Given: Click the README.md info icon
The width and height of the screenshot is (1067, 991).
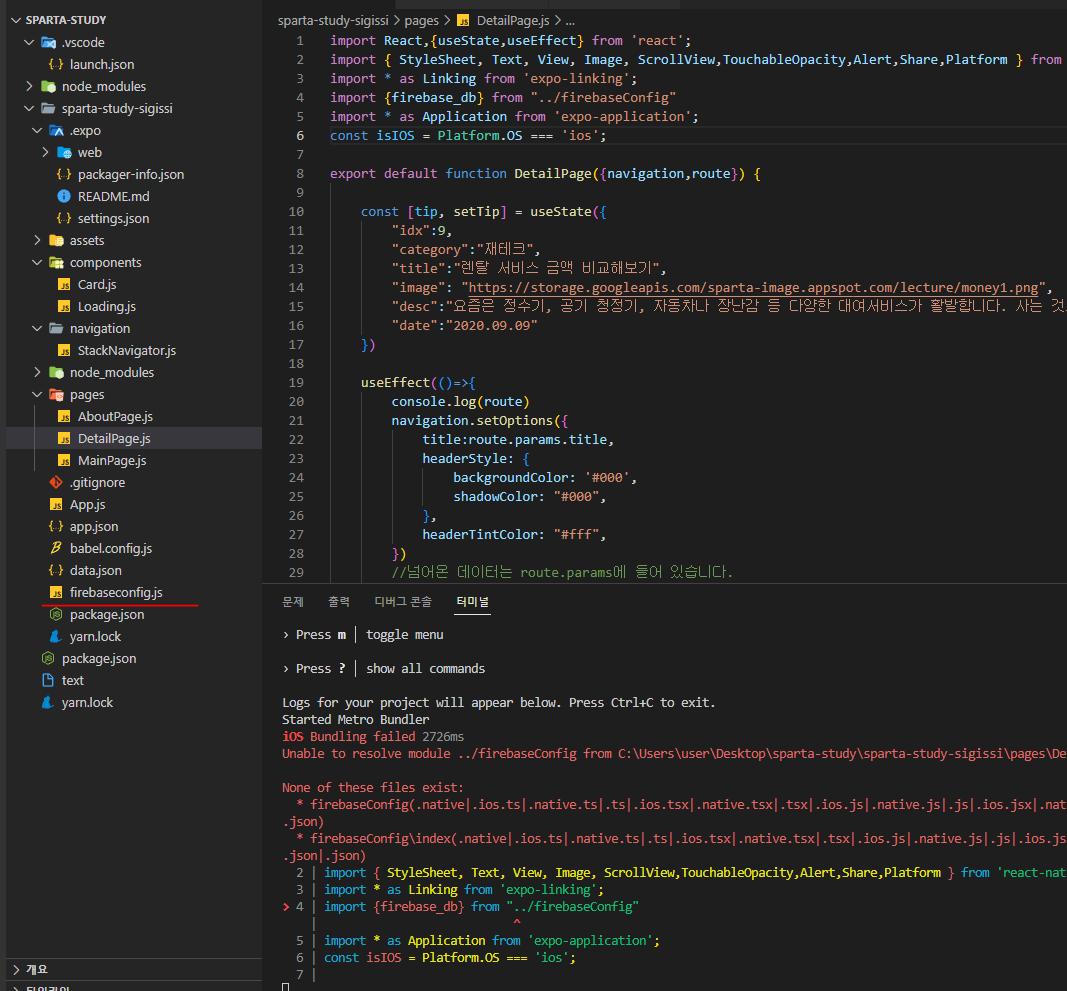Looking at the screenshot, I should 64,197.
